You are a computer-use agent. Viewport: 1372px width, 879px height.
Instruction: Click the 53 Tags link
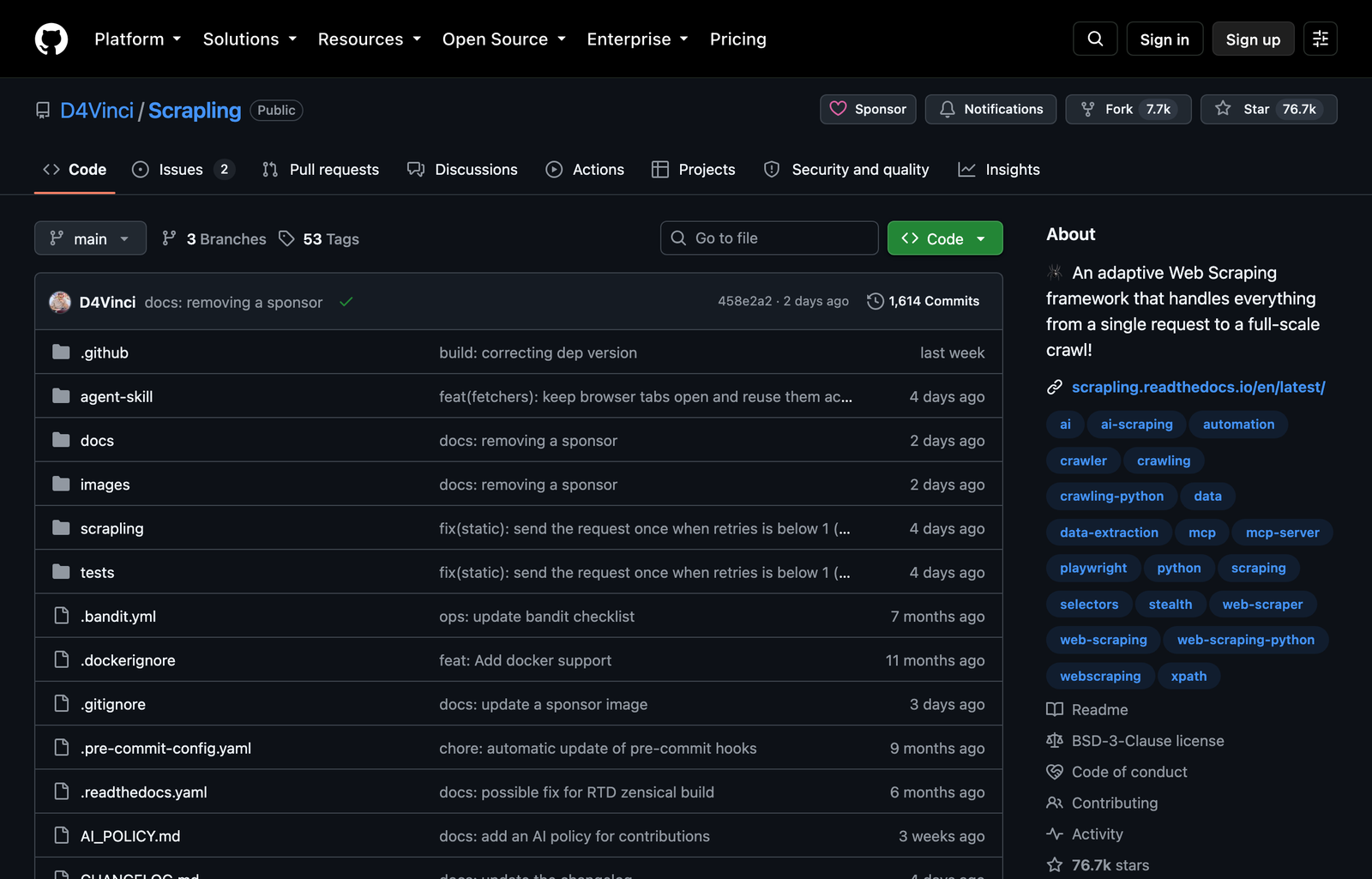pyautogui.click(x=319, y=238)
